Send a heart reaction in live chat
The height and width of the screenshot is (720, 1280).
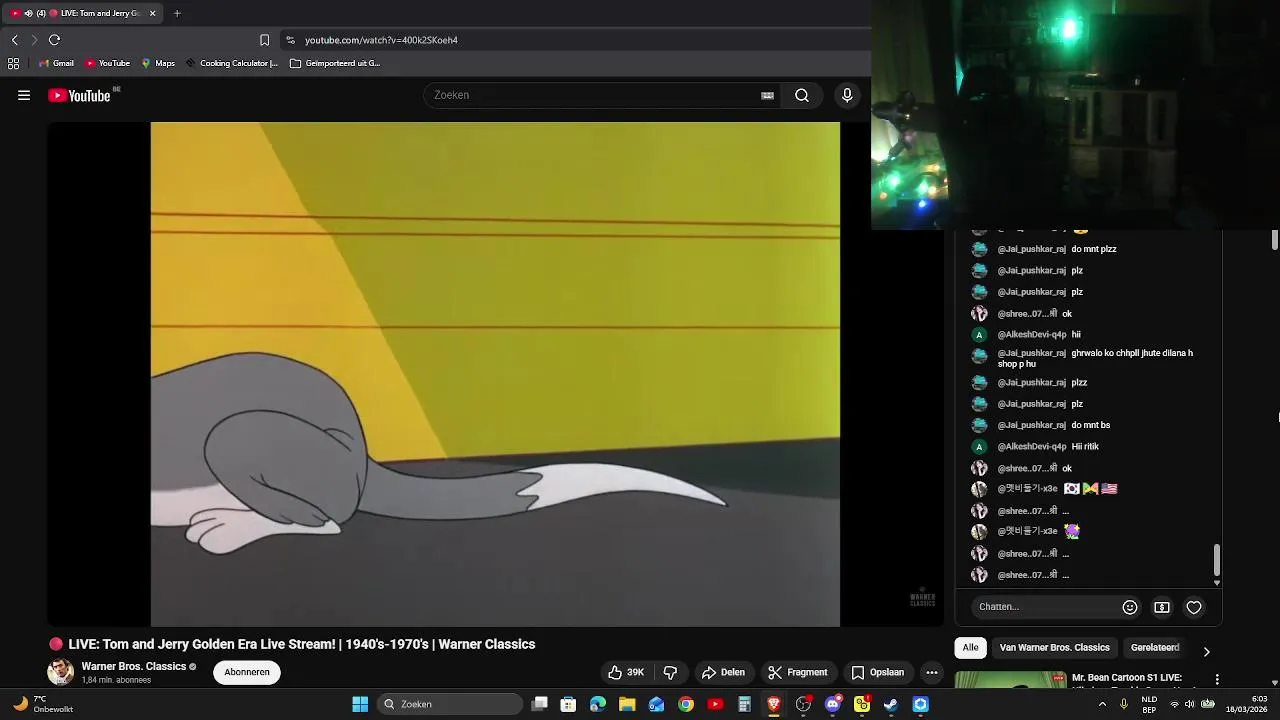(1194, 607)
